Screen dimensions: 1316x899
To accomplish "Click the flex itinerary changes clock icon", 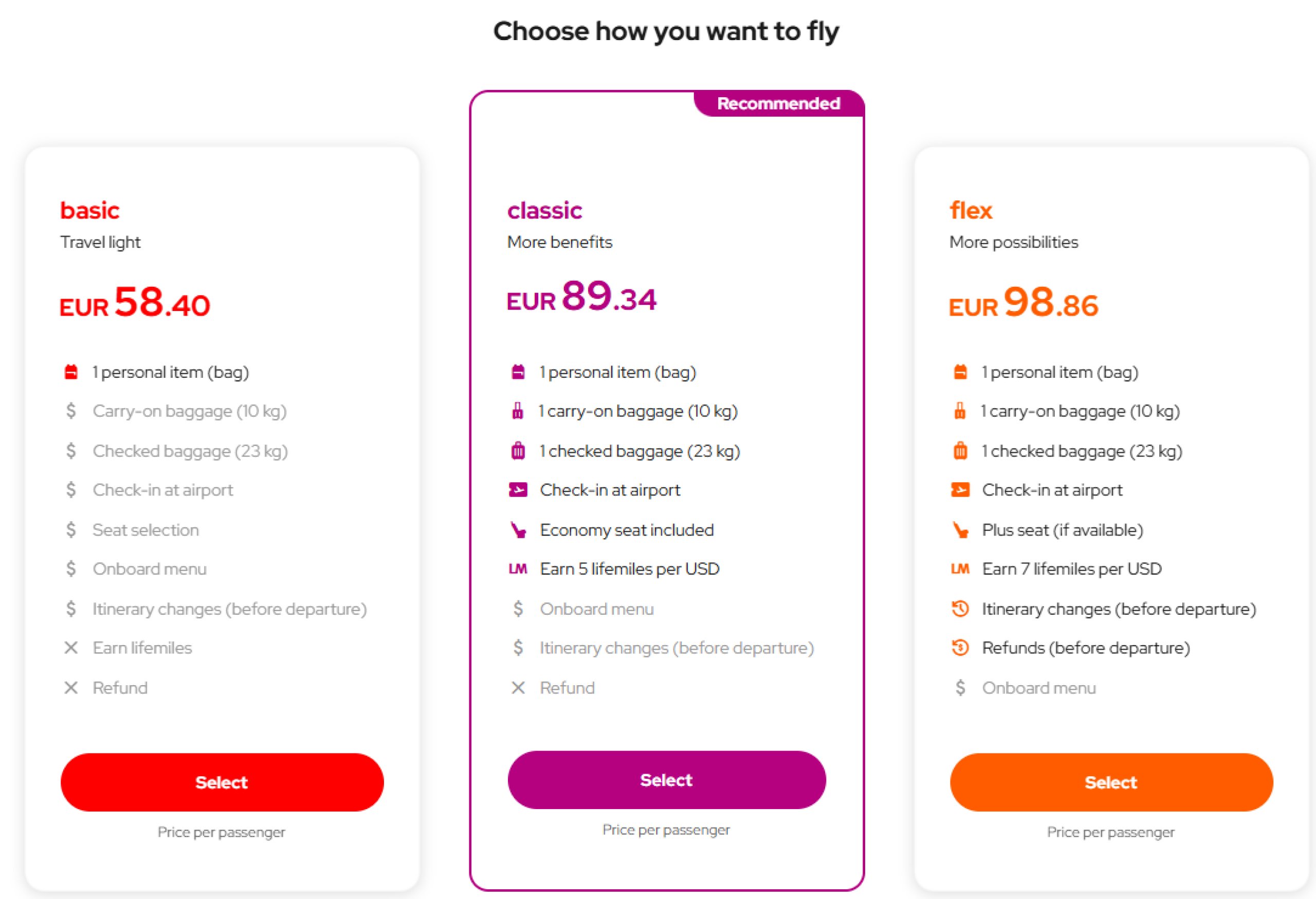I will pos(960,609).
